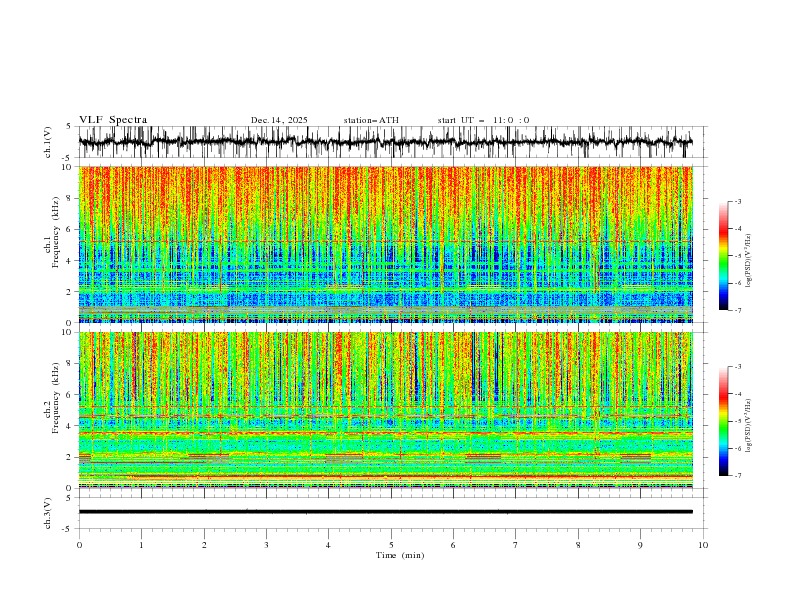Click the "-7" tick on ch.2 colorbar
This screenshot has width=792, height=612.
pyautogui.click(x=737, y=476)
